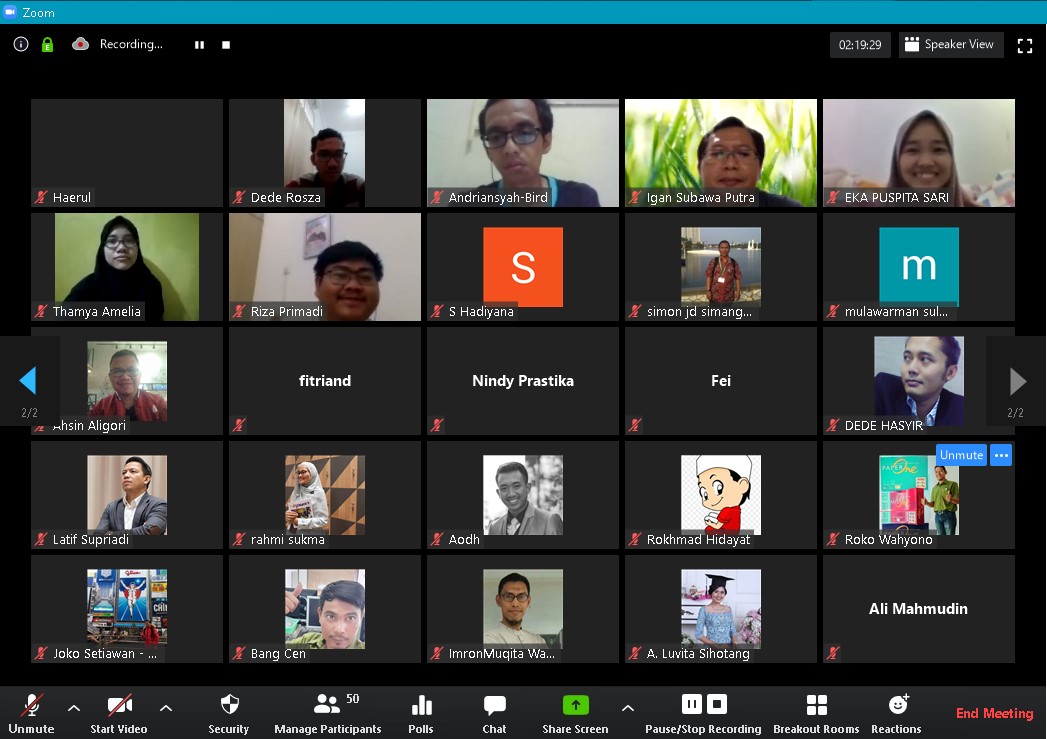Show meeting information icon

click(x=21, y=44)
